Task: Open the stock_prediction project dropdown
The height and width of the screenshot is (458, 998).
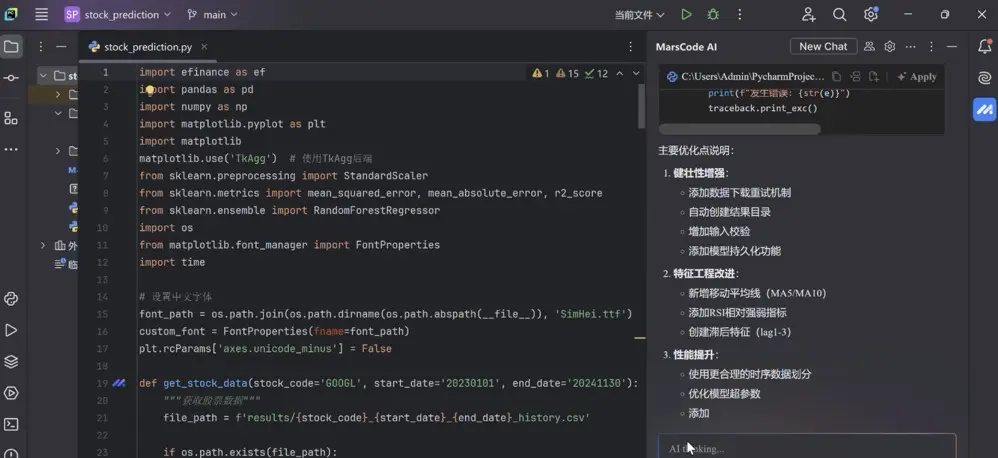Action: [118, 14]
